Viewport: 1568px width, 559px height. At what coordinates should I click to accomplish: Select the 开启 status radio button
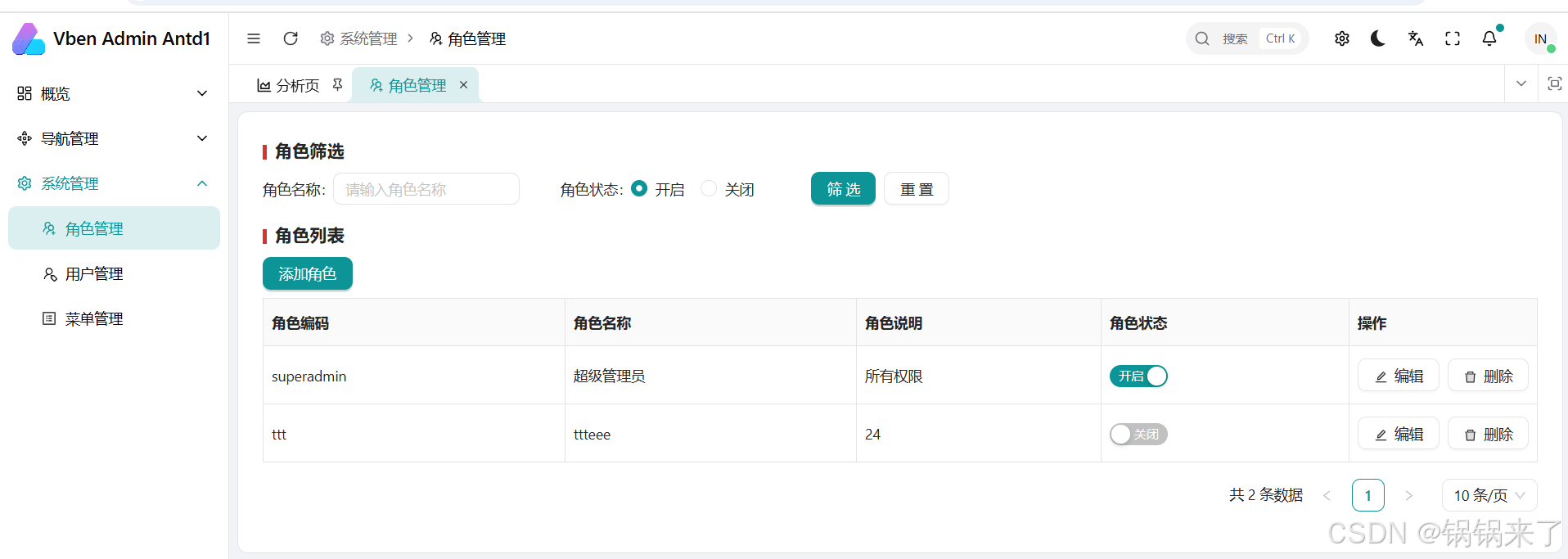(x=640, y=189)
